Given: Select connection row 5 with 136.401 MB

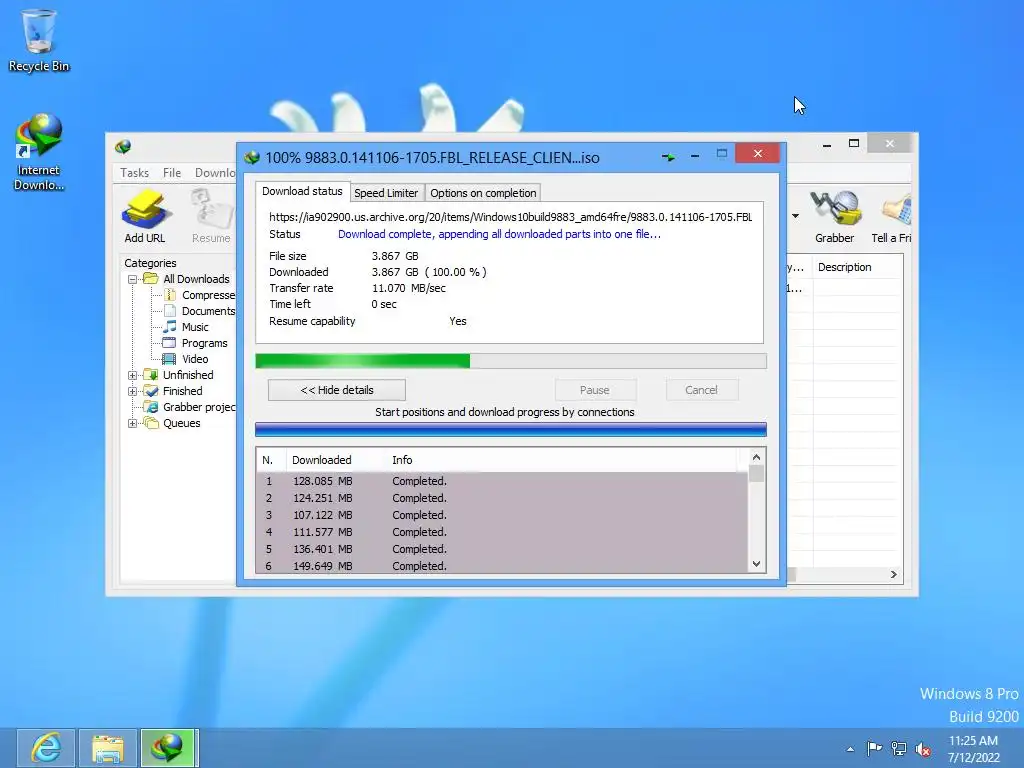Looking at the screenshot, I should pos(502,549).
